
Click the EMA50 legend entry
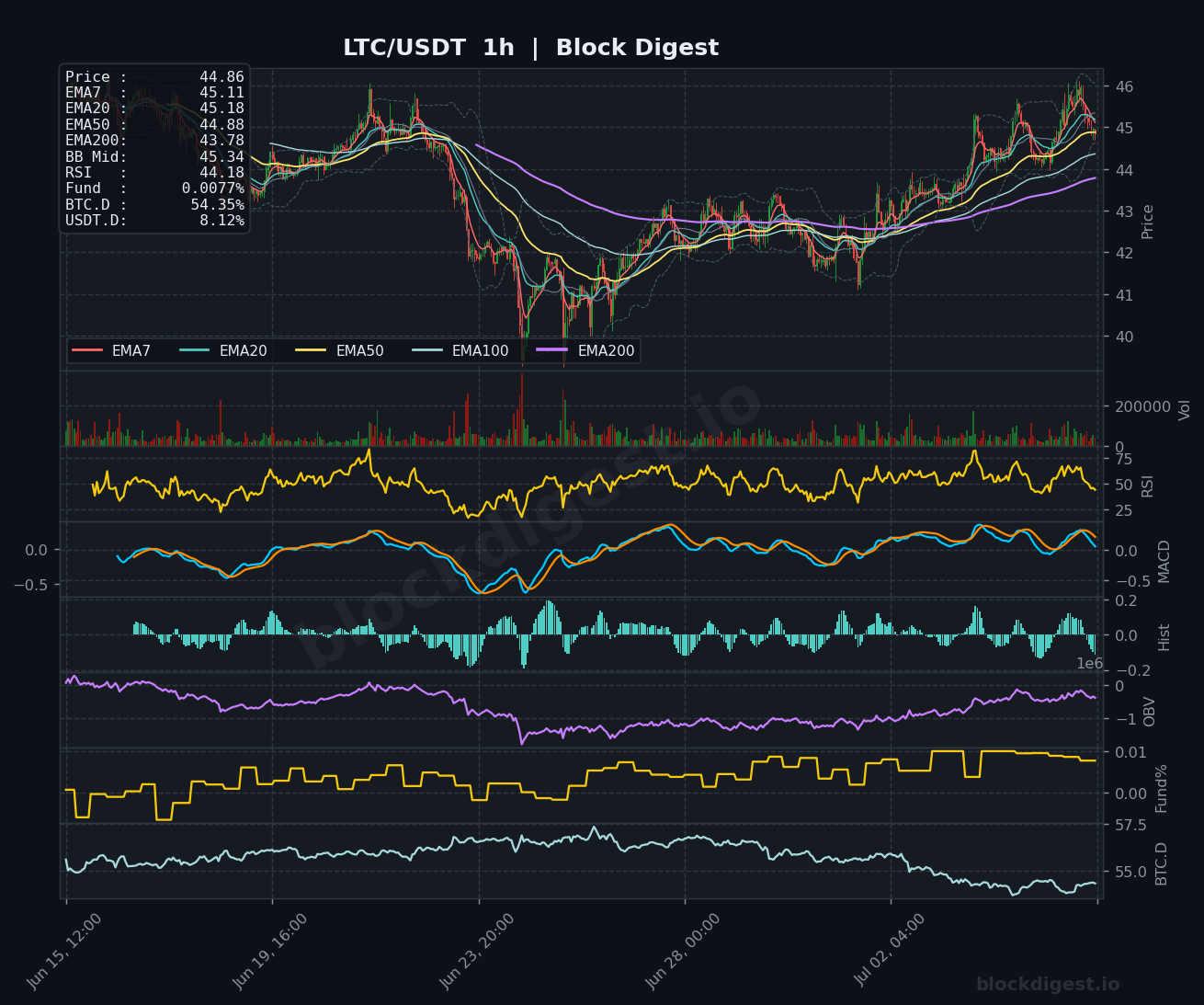coord(340,351)
